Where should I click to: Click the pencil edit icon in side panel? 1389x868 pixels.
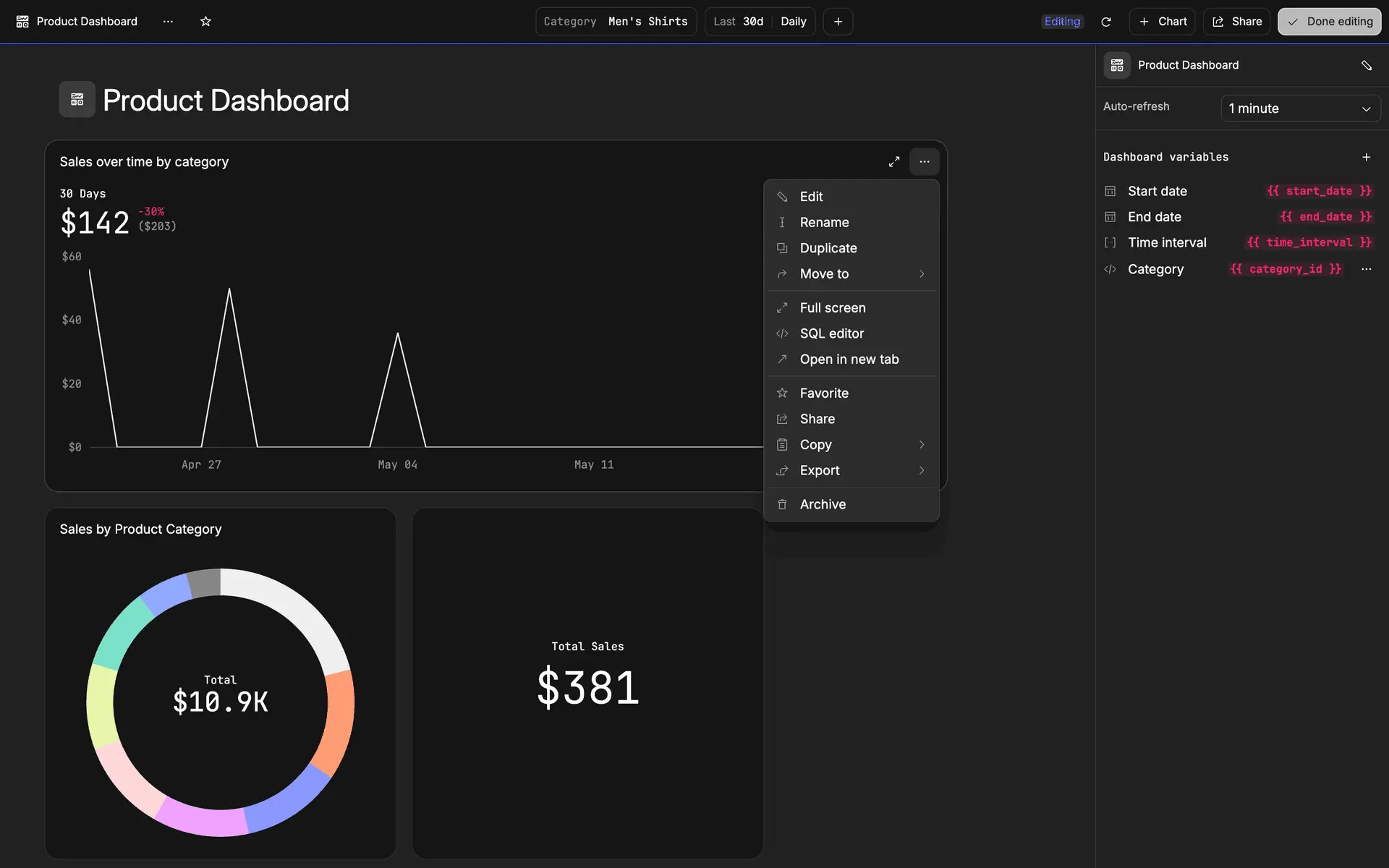coord(1366,65)
